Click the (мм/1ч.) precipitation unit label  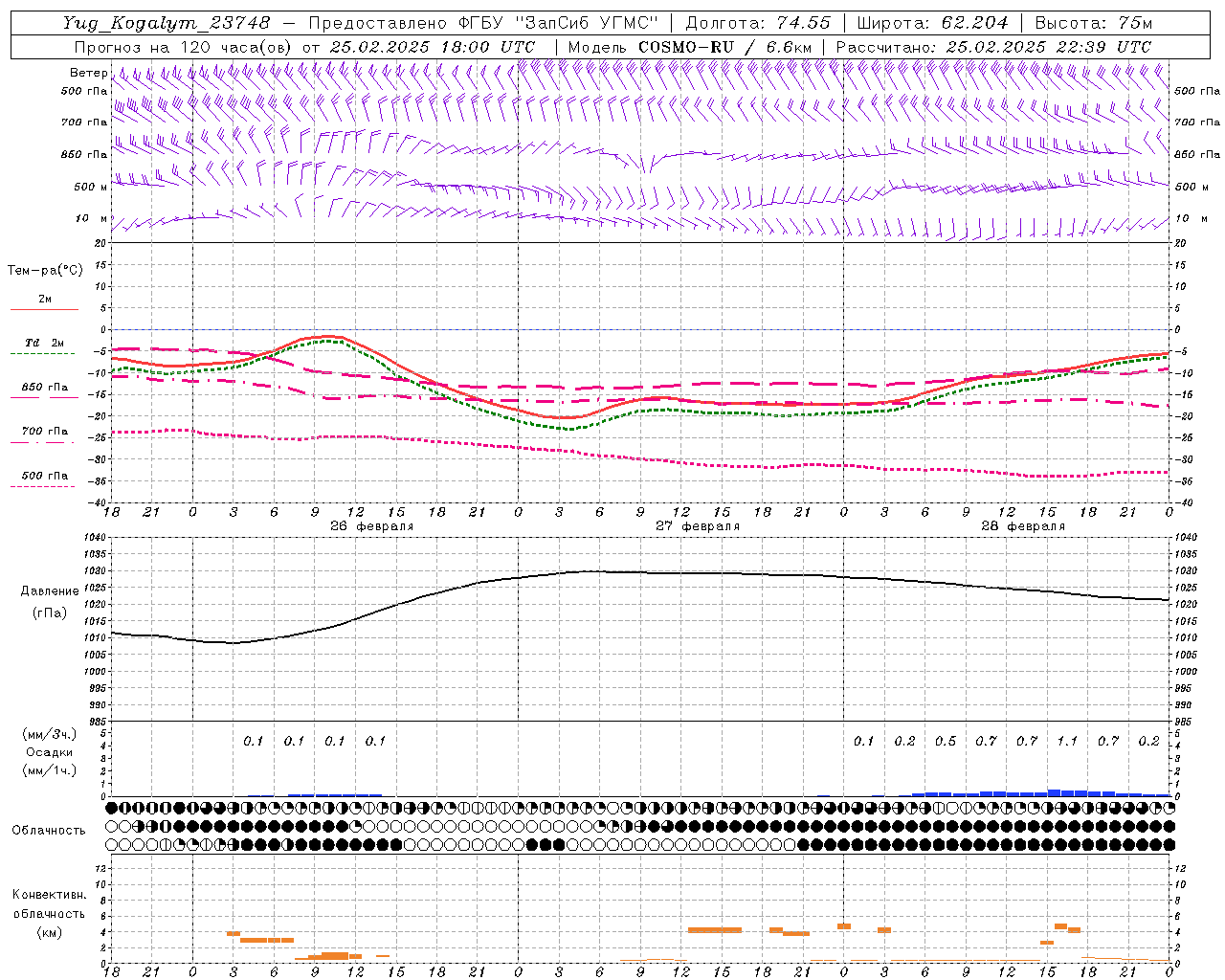(x=50, y=770)
